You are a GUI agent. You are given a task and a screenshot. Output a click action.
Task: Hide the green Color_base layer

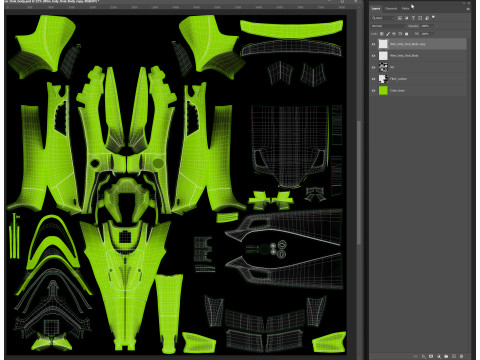click(373, 91)
